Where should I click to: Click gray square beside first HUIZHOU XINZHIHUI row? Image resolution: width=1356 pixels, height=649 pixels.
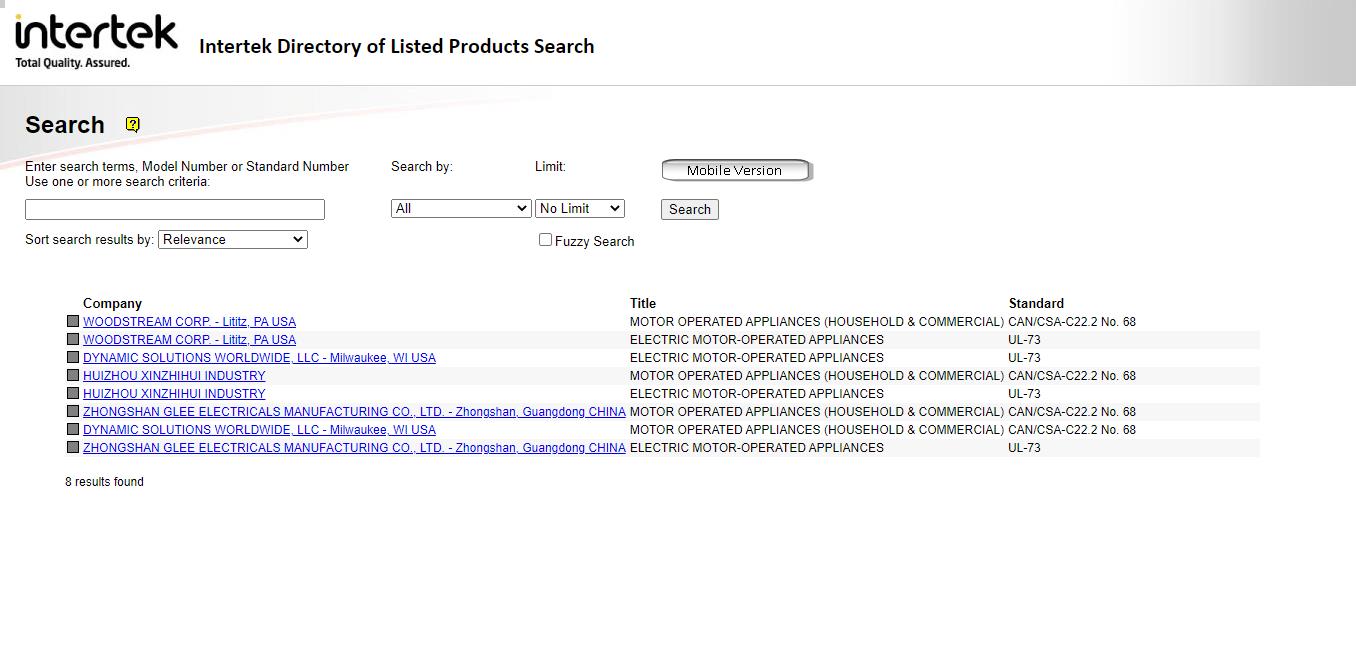[x=72, y=375]
